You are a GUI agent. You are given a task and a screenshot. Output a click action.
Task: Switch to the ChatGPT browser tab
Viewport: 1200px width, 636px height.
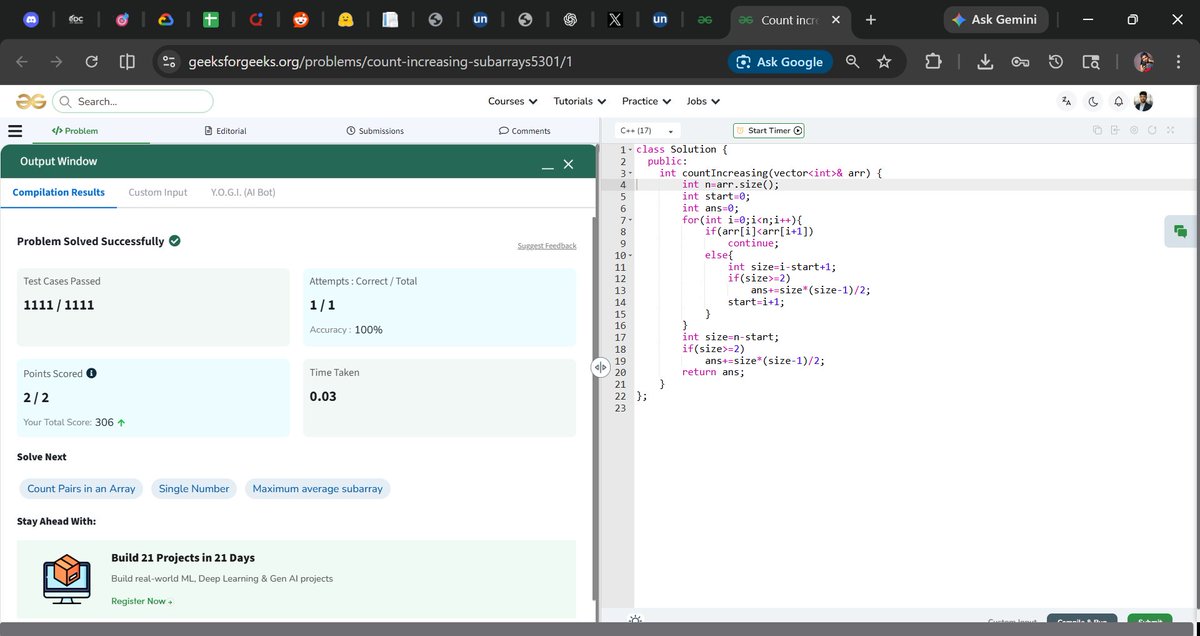pyautogui.click(x=570, y=20)
